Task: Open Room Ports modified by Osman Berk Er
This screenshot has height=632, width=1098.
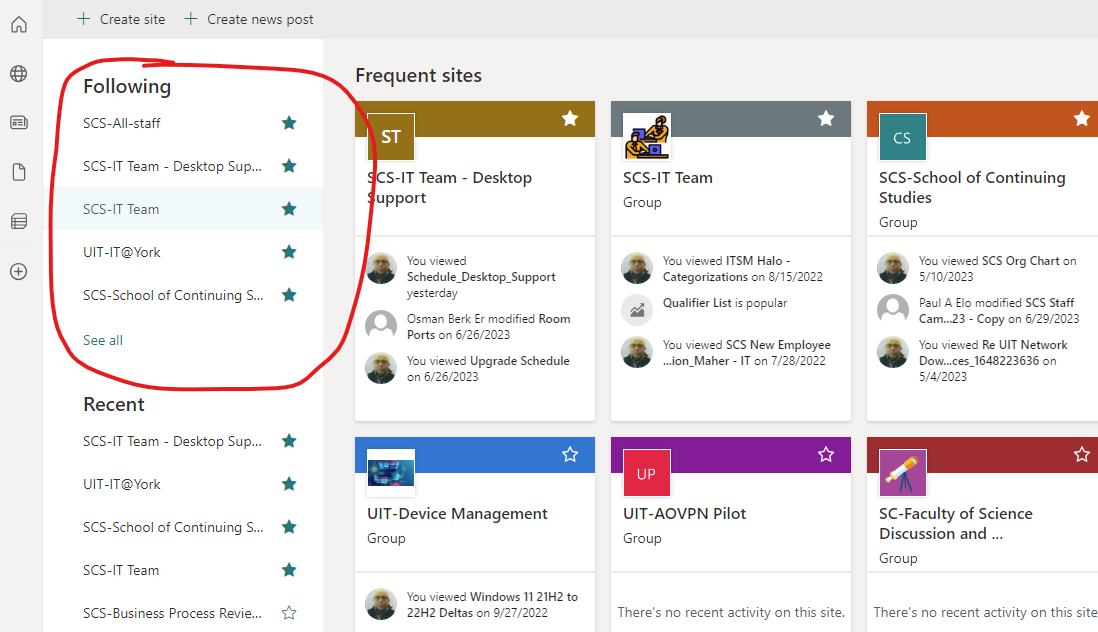Action: [489, 326]
